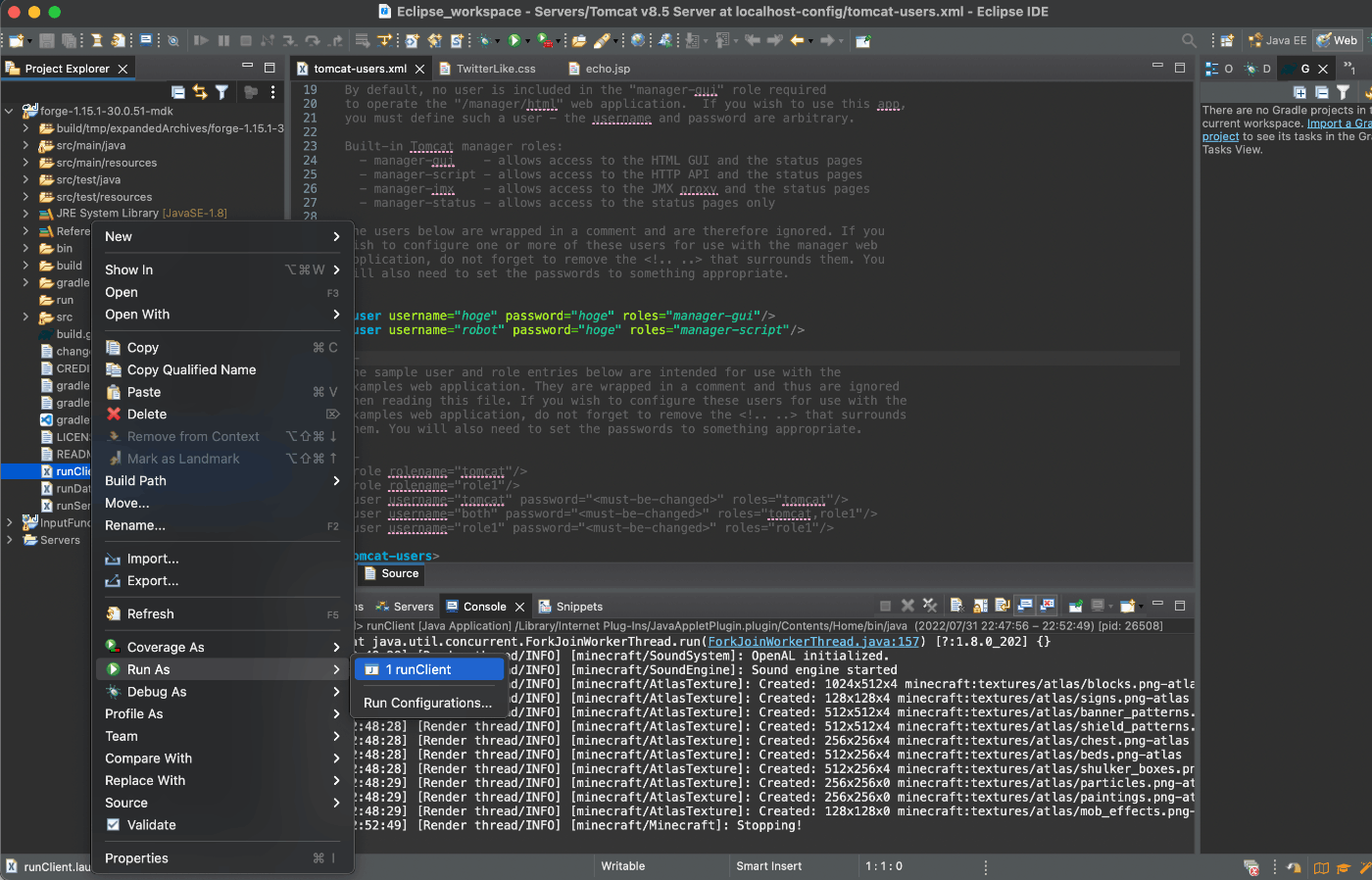Expand the src/main/java folder
The height and width of the screenshot is (880, 1372).
click(x=26, y=145)
